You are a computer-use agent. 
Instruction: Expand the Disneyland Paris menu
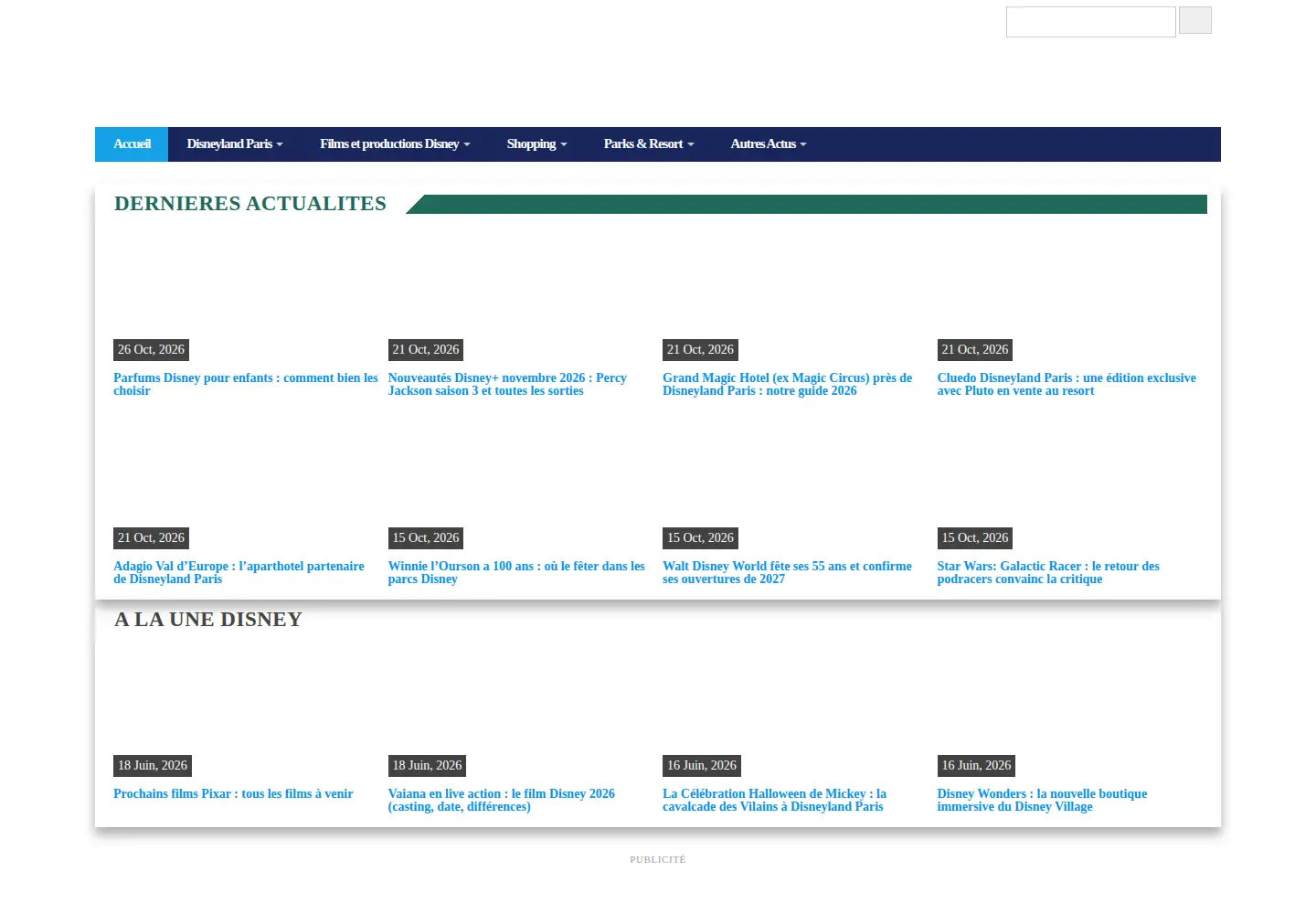point(235,144)
